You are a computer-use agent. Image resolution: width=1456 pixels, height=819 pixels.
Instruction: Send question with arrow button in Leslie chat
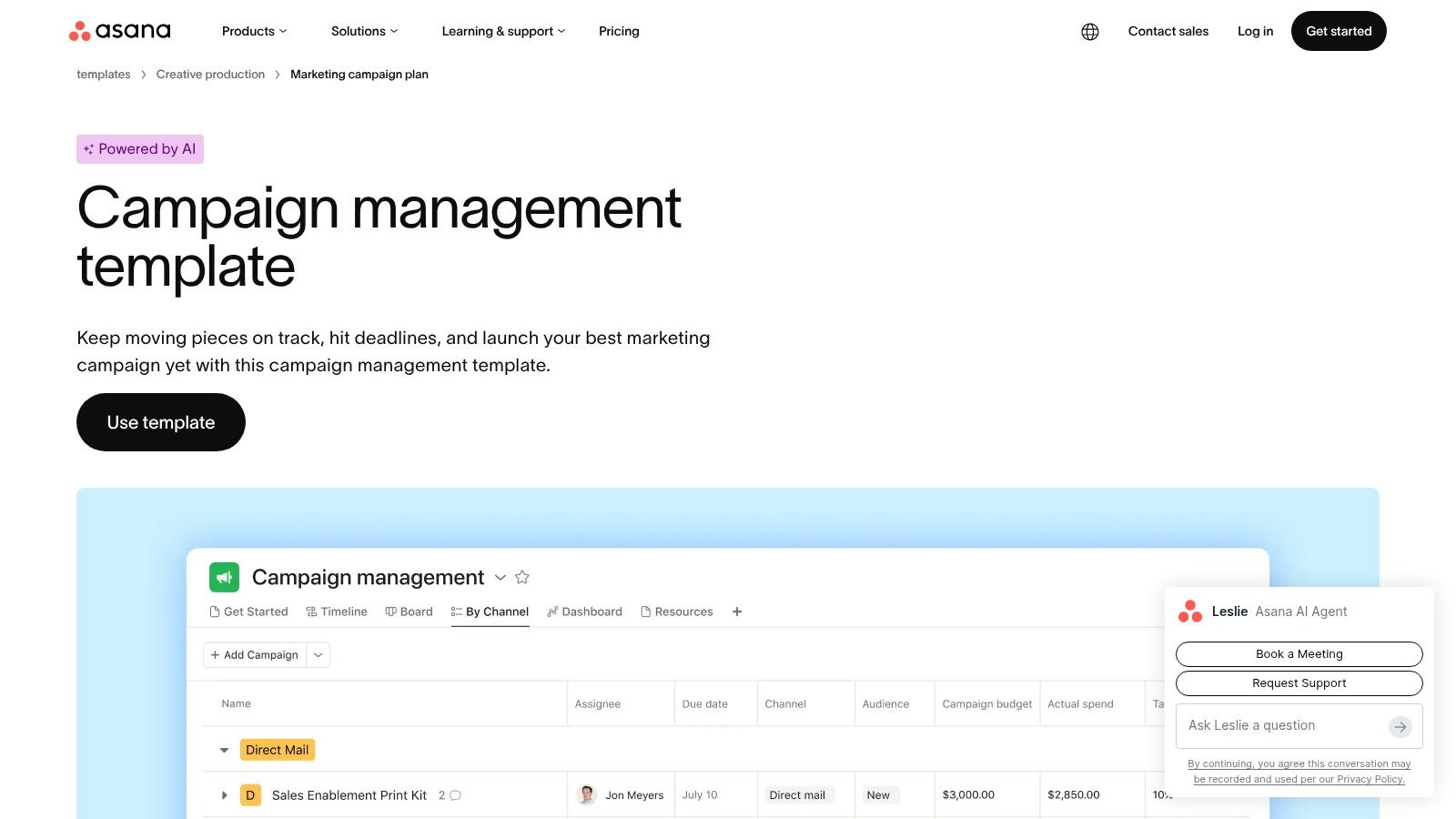pos(1400,726)
